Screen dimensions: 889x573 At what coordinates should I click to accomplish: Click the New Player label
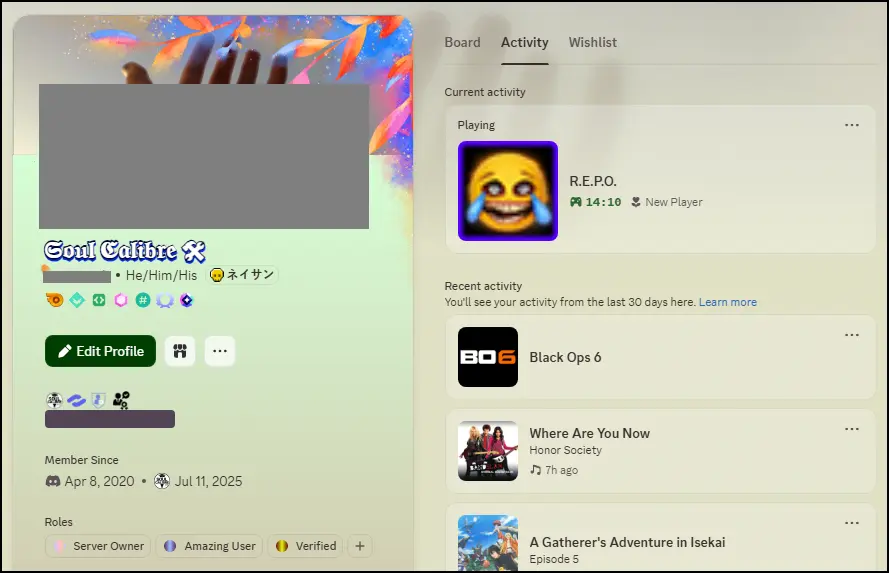(674, 202)
